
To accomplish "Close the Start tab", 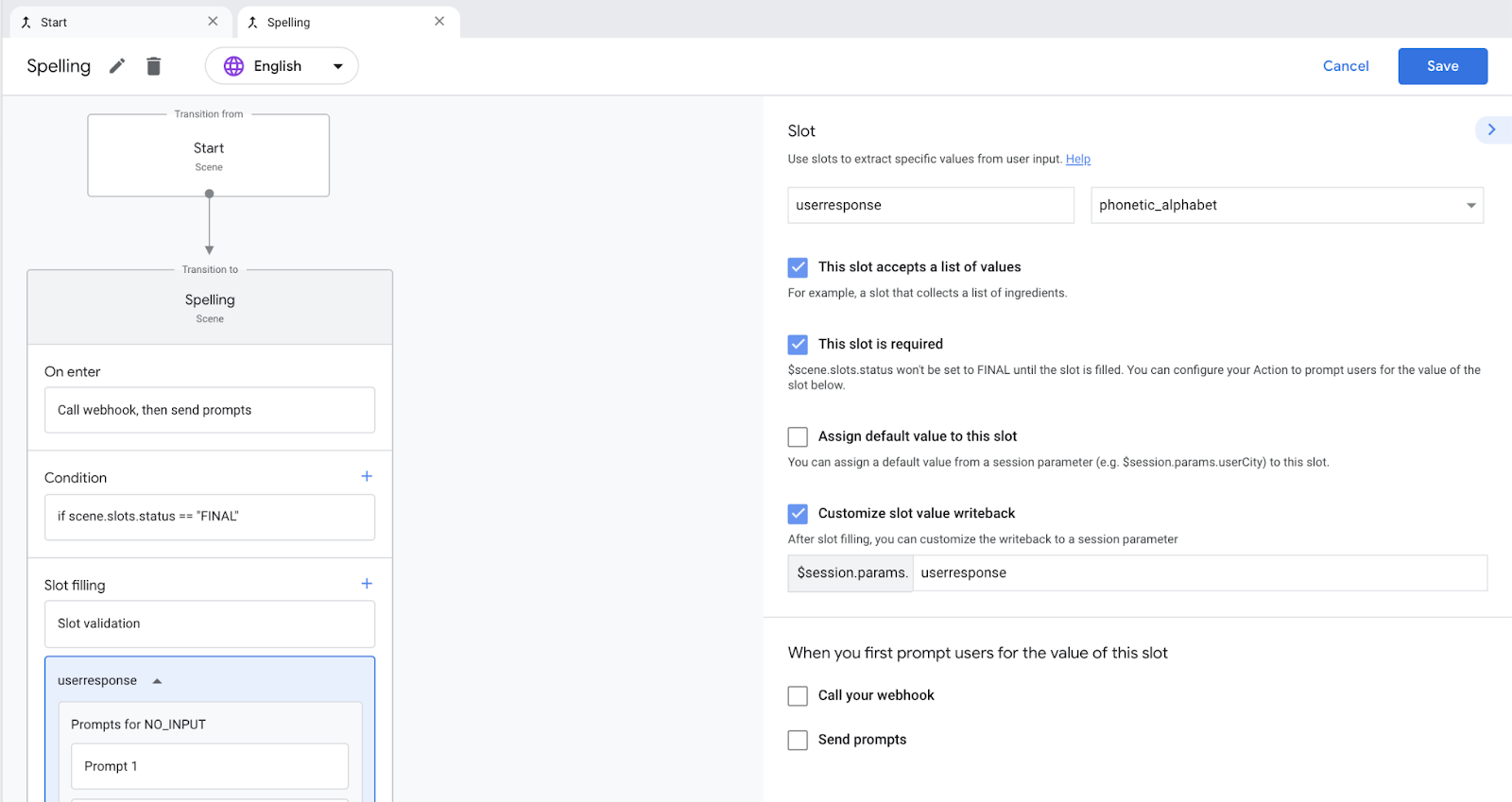I will [213, 22].
